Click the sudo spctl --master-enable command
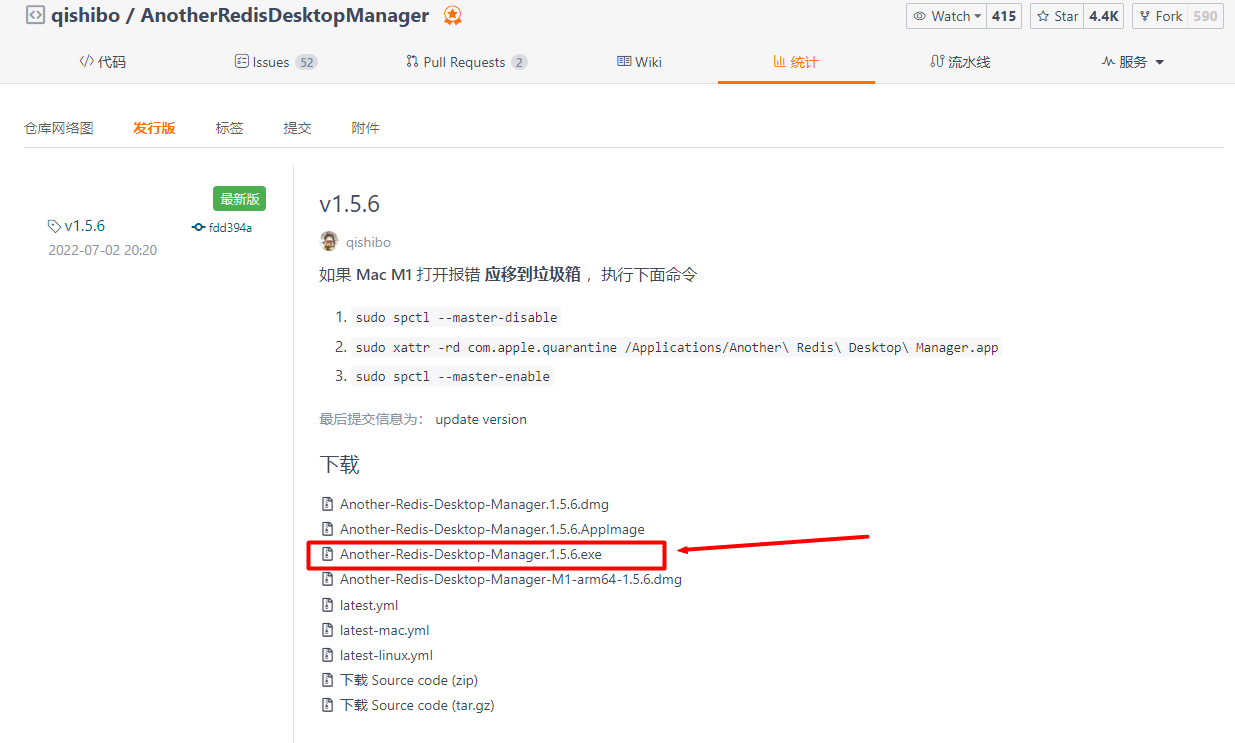Viewport: 1235px width, 743px height. point(453,376)
